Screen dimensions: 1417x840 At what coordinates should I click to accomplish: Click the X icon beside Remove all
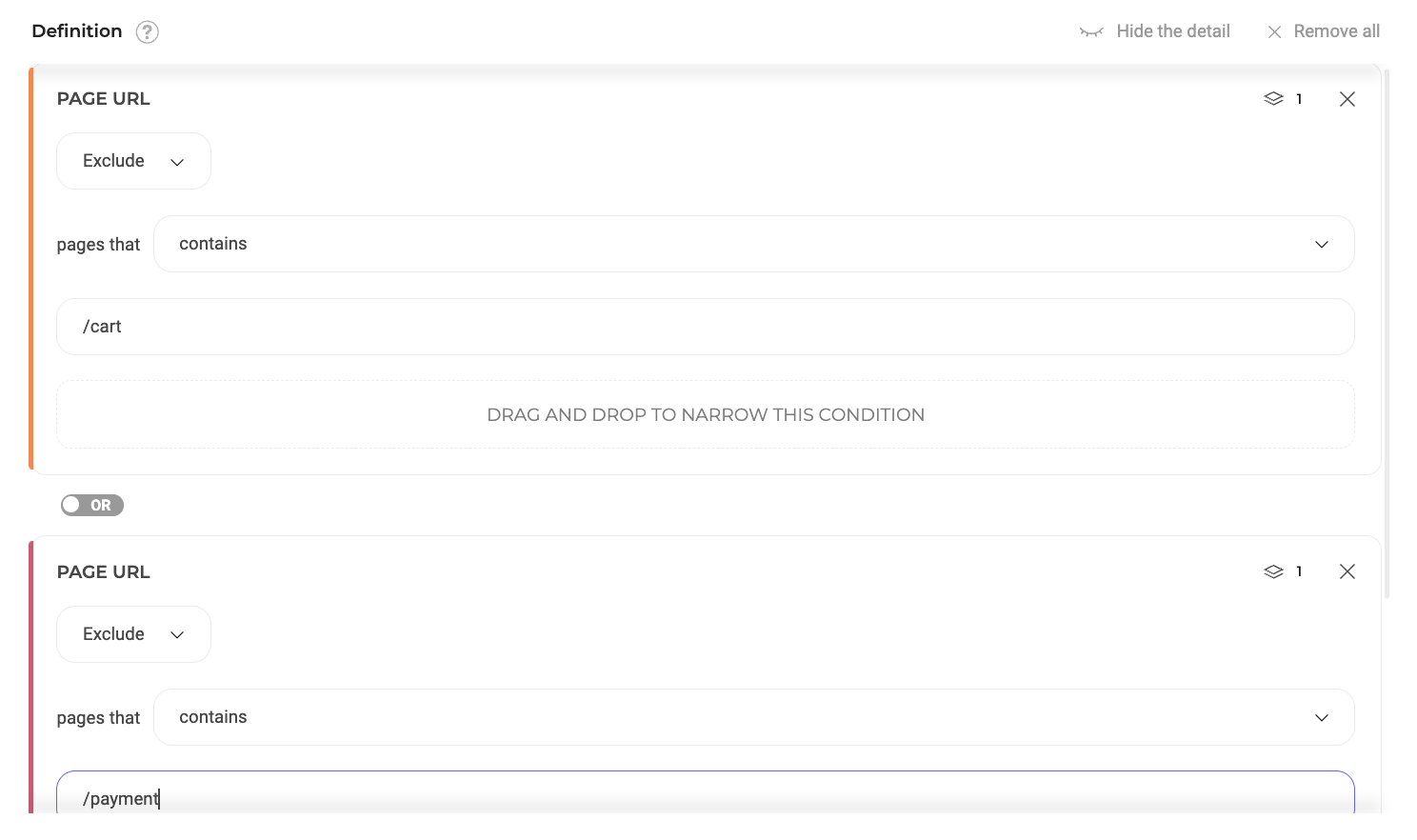(x=1274, y=32)
